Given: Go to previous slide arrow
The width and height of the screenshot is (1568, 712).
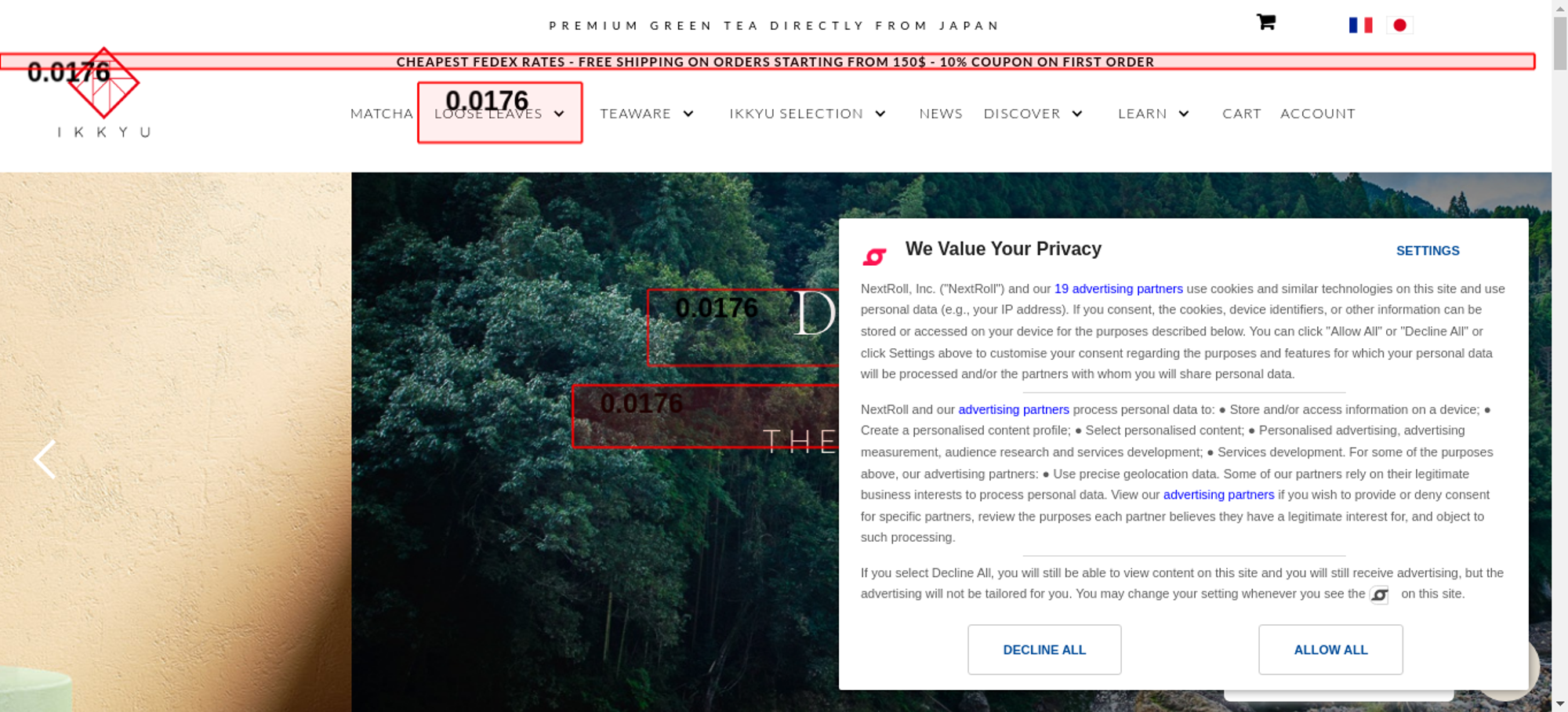Looking at the screenshot, I should (x=45, y=459).
